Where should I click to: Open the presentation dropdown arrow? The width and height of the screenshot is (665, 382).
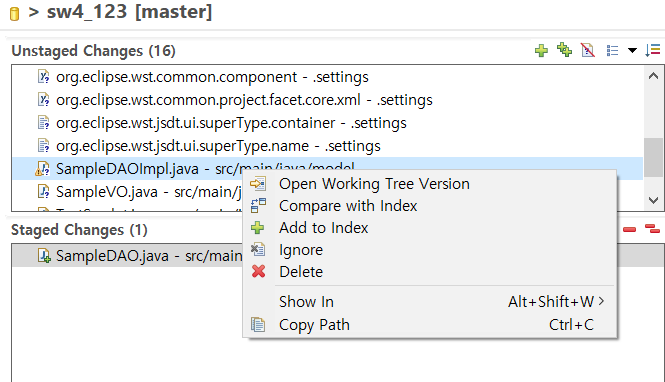click(x=632, y=50)
